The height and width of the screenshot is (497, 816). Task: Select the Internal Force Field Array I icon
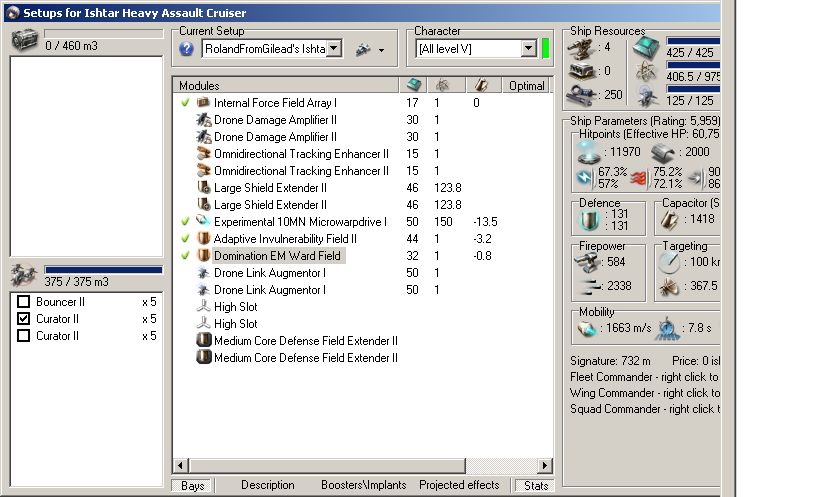203,103
